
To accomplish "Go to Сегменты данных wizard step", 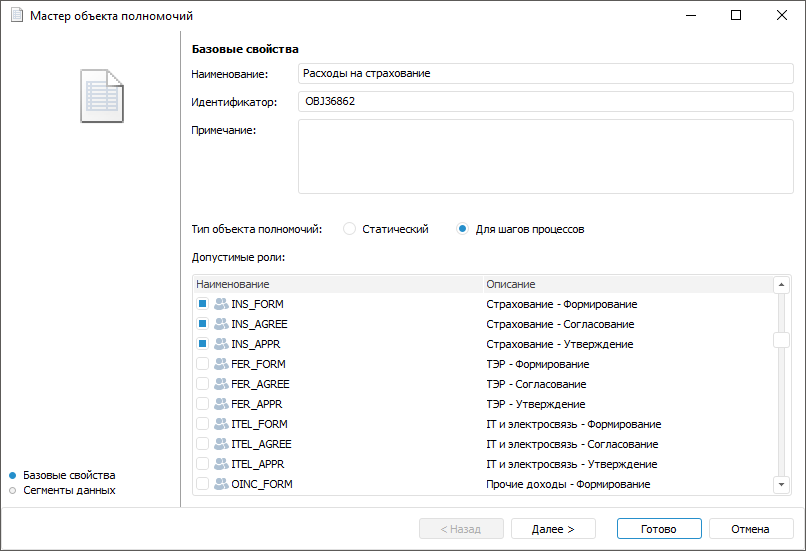I will (x=68, y=490).
